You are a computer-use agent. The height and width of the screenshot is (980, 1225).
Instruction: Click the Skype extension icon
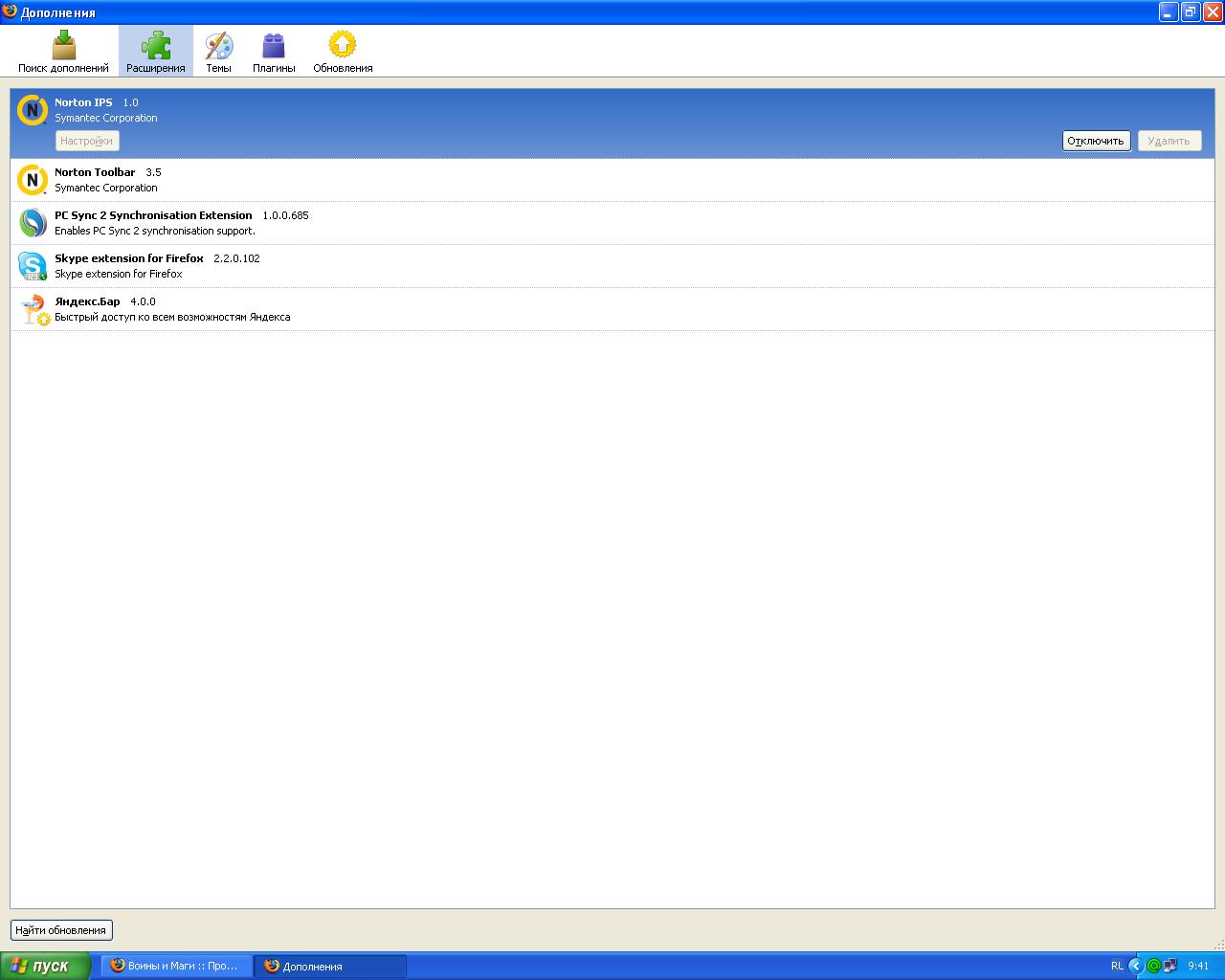tap(33, 266)
